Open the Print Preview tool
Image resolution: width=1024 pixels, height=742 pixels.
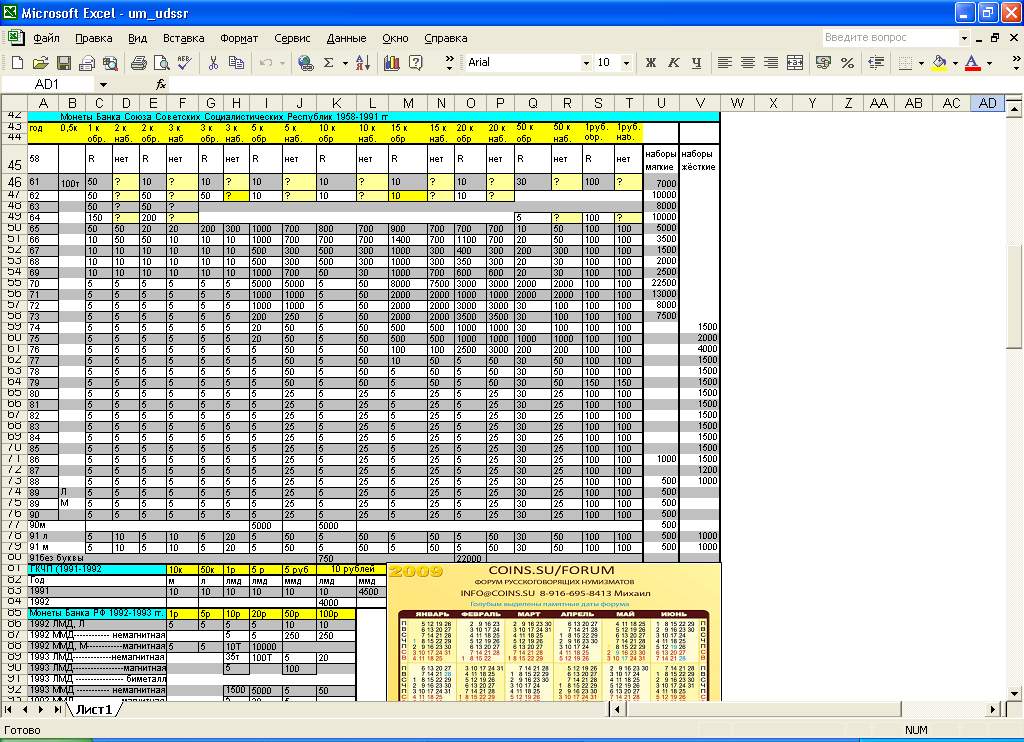(x=161, y=63)
